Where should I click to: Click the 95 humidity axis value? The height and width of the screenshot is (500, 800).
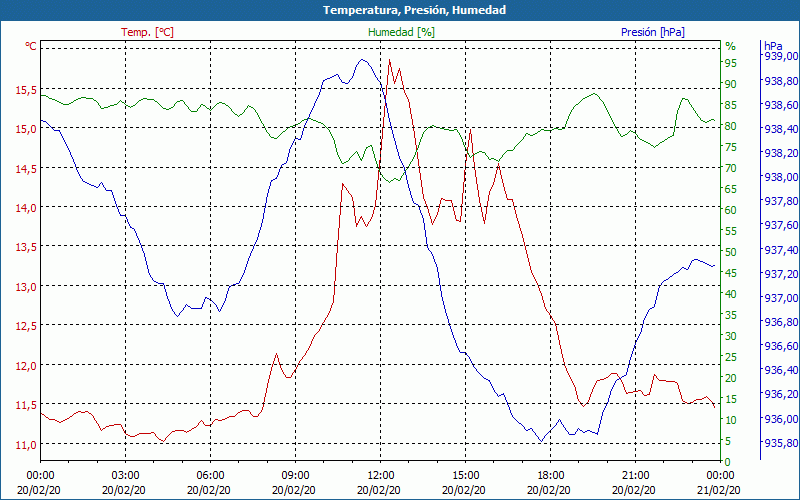tap(731, 63)
